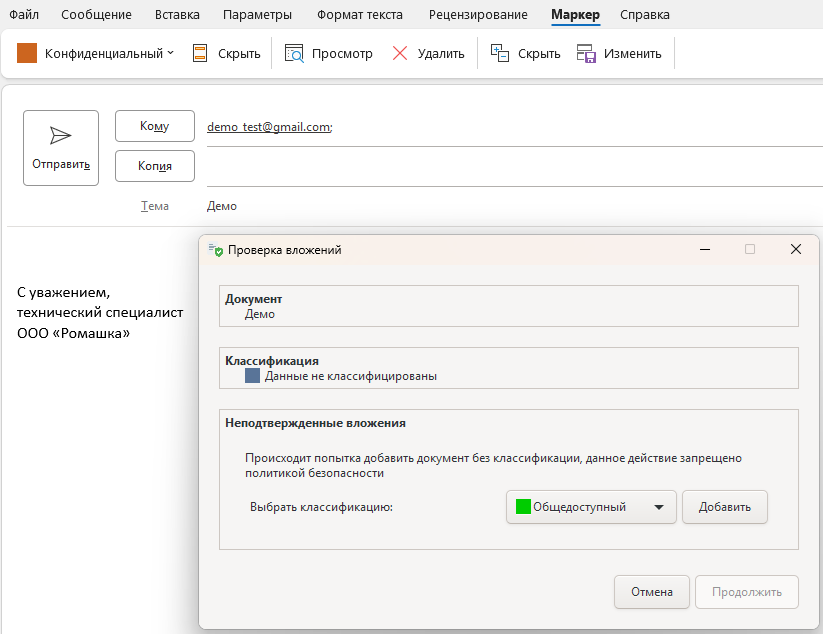
Task: Click the Изменить document-save icon
Action: [587, 54]
